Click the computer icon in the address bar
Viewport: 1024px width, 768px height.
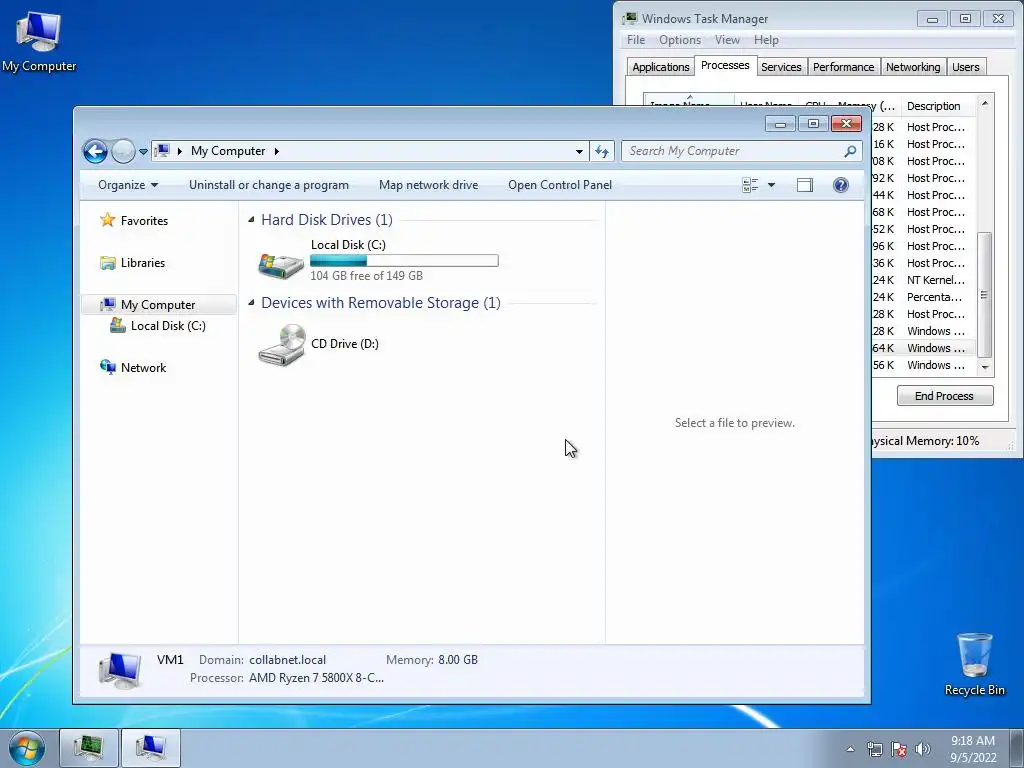(162, 151)
